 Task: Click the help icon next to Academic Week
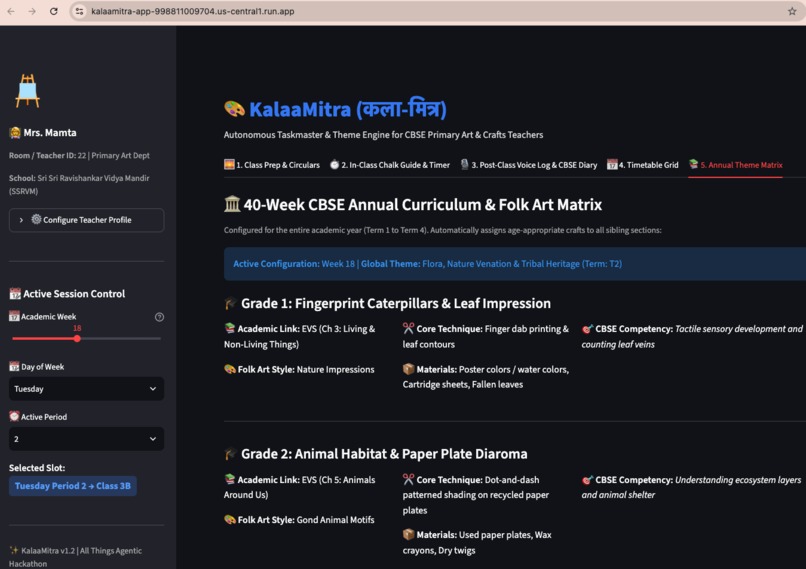point(159,317)
